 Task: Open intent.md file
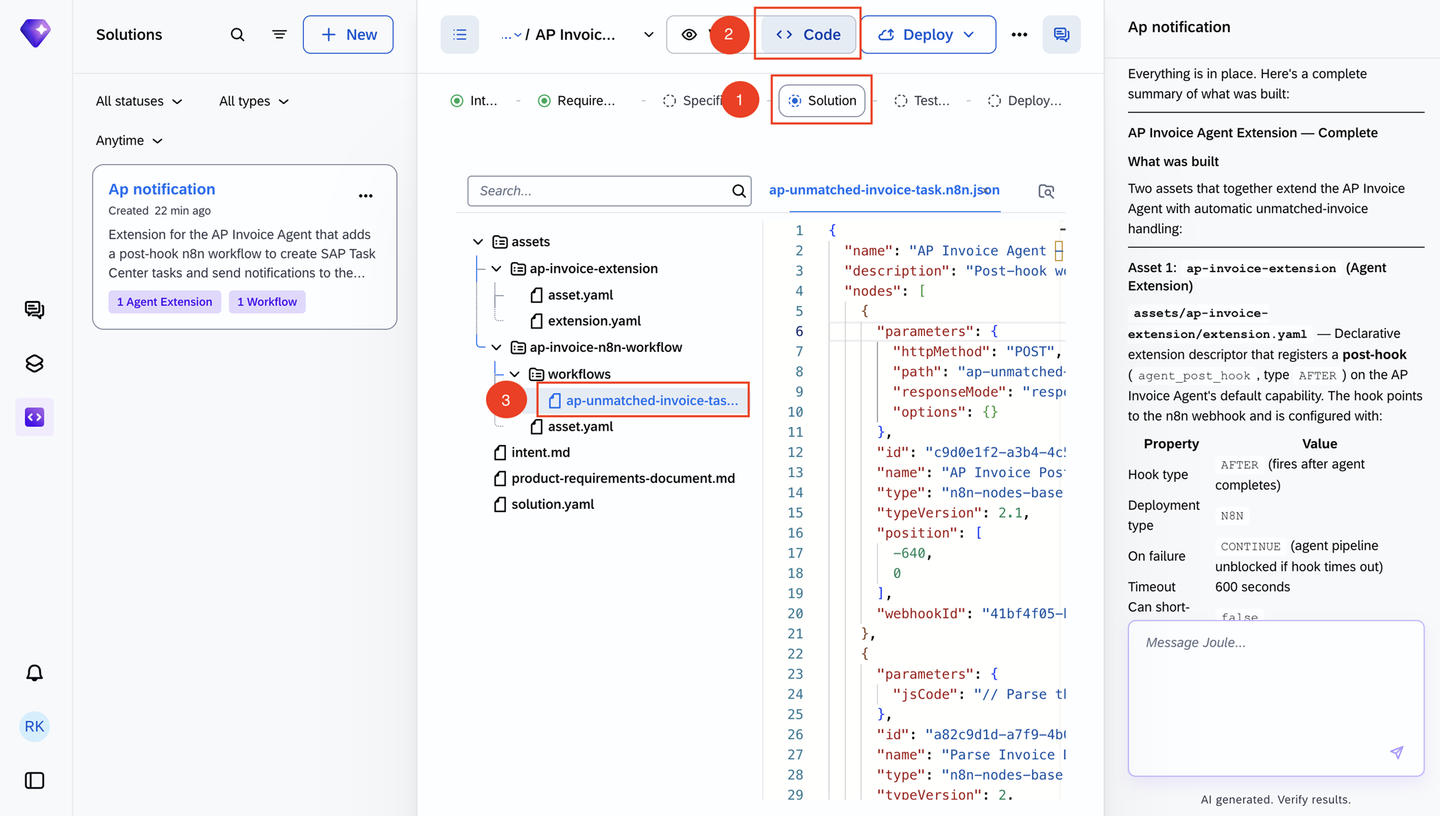(540, 452)
